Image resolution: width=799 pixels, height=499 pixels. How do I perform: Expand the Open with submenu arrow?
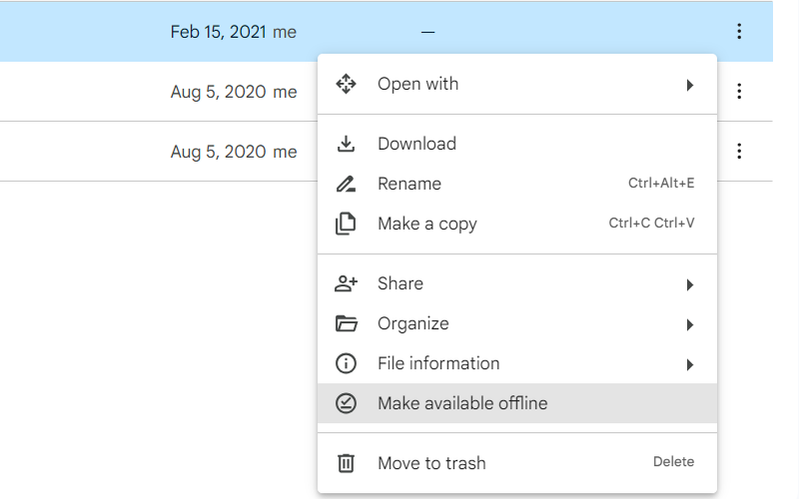[689, 85]
